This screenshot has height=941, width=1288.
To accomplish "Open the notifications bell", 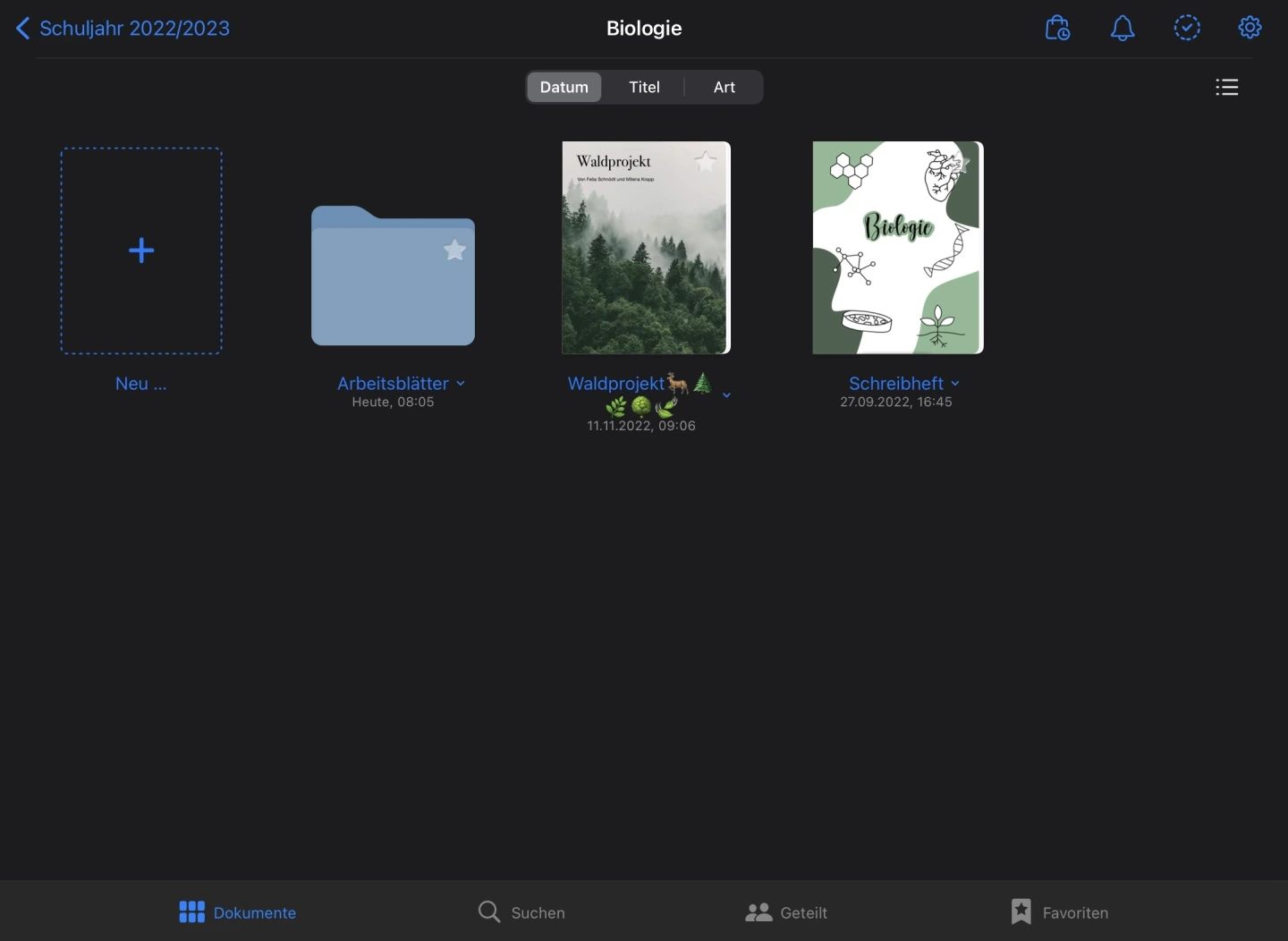I will tap(1123, 28).
